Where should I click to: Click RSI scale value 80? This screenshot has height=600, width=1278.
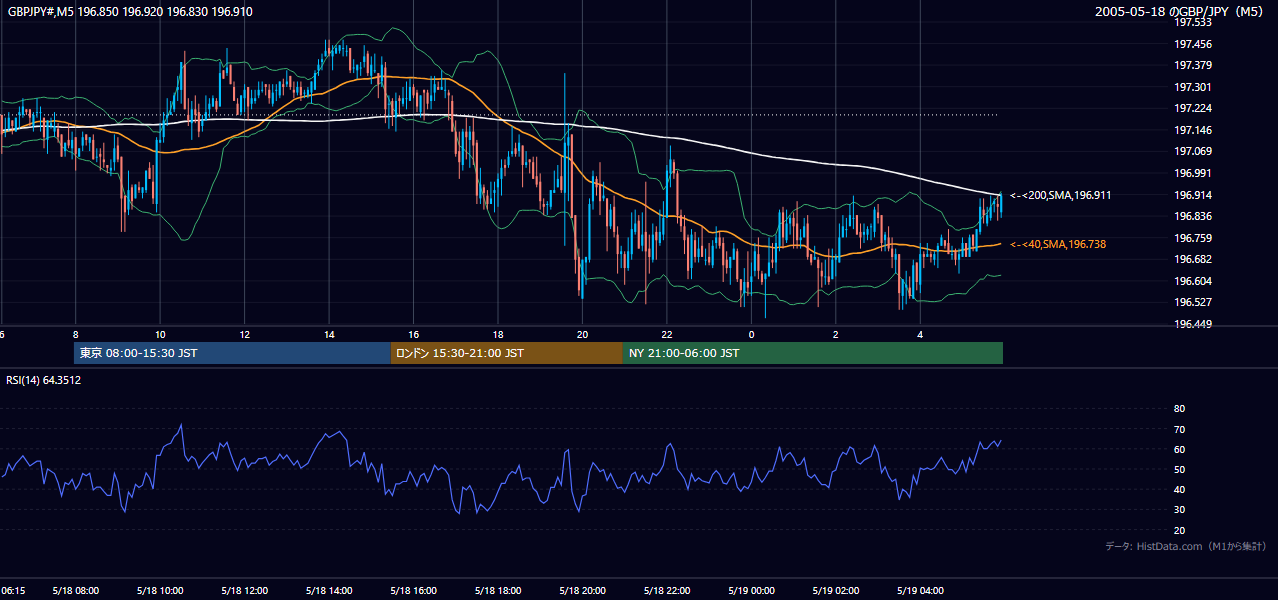pyautogui.click(x=1179, y=409)
